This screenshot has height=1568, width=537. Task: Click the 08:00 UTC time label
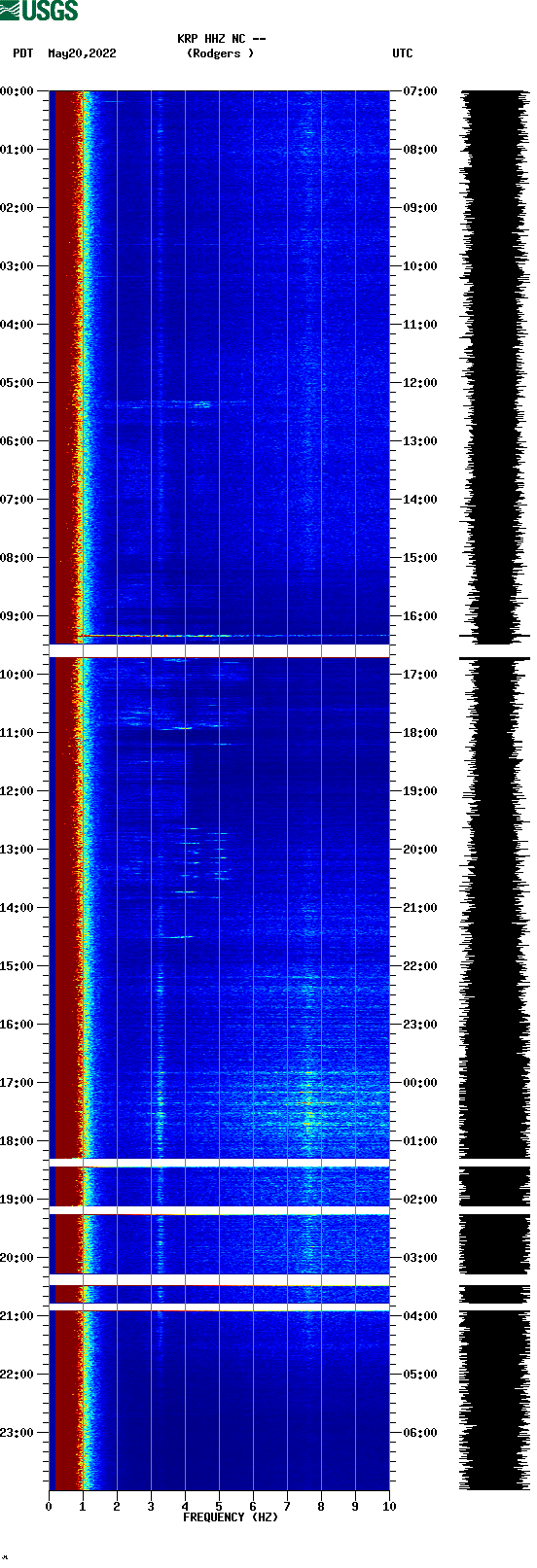420,150
